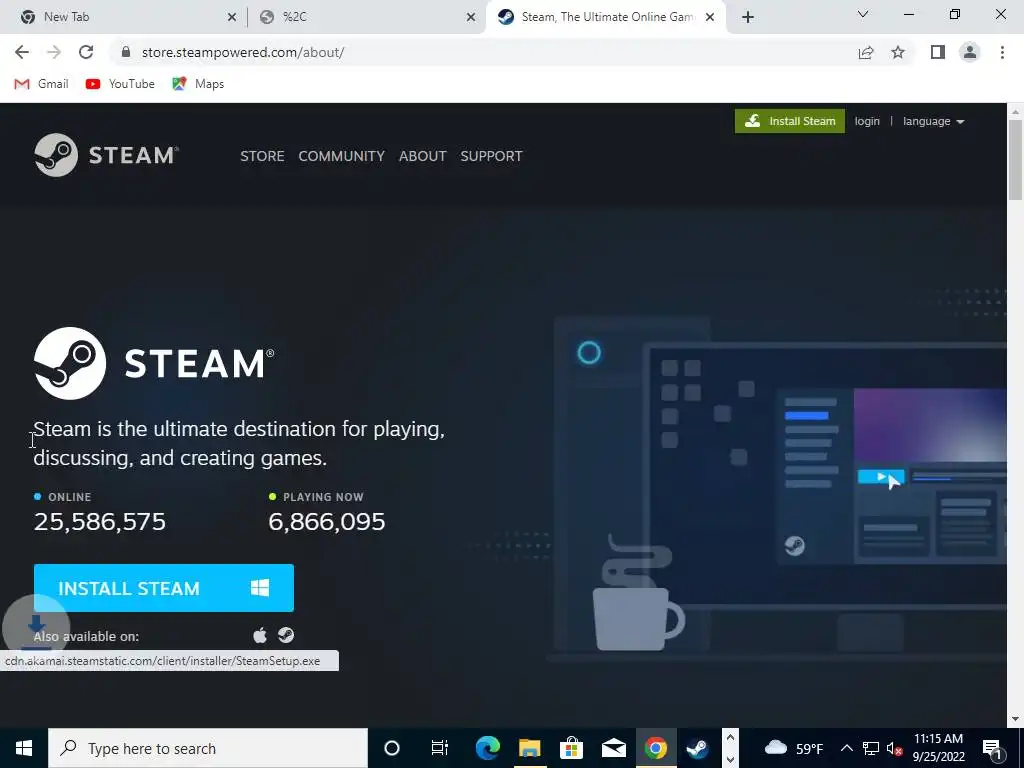
Task: Click the blue INSTALL STEAM button
Action: coord(163,588)
